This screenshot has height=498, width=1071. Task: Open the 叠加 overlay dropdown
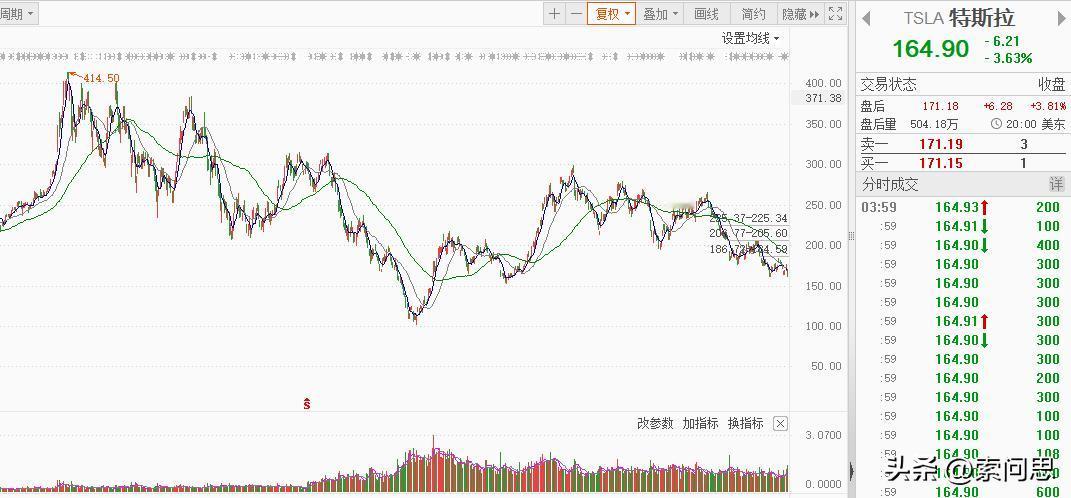tap(661, 14)
